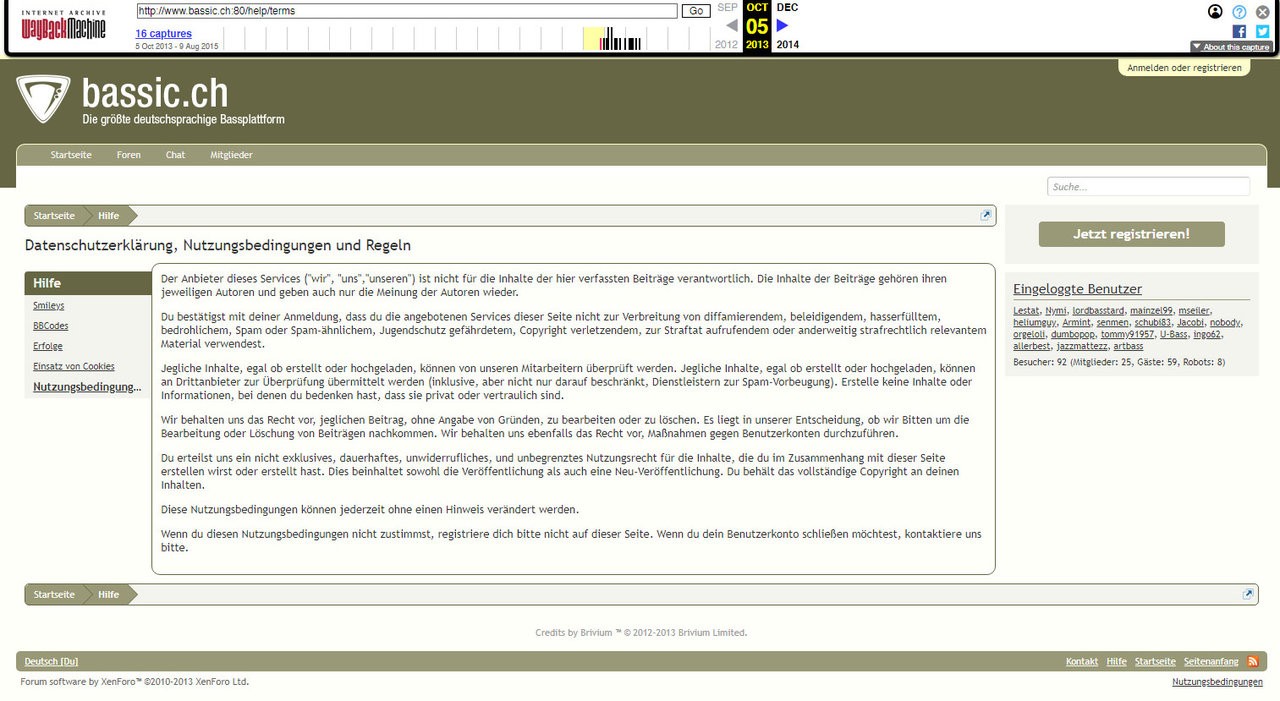Viewport: 1280px width, 701px height.
Task: Select the 2014 year in Wayback timeline
Action: click(788, 44)
